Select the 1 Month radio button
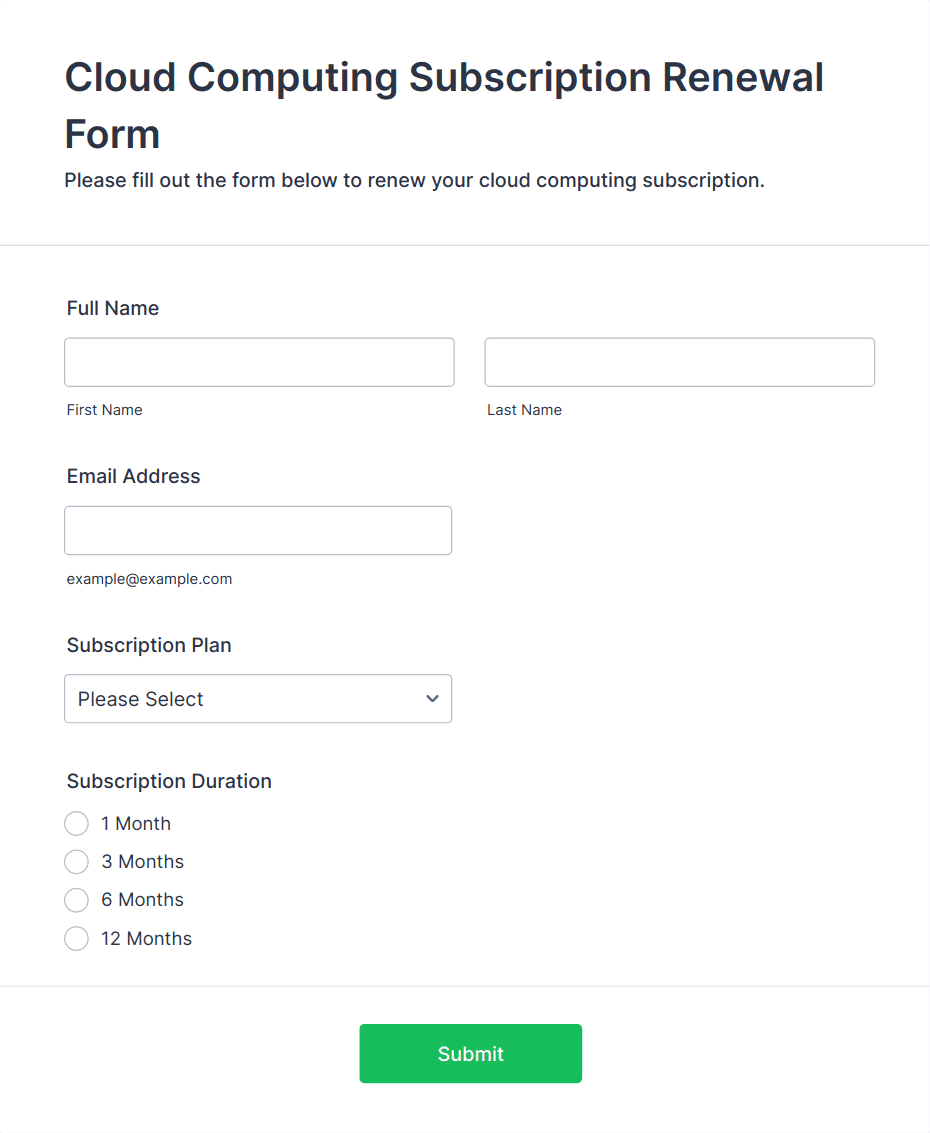 click(77, 824)
